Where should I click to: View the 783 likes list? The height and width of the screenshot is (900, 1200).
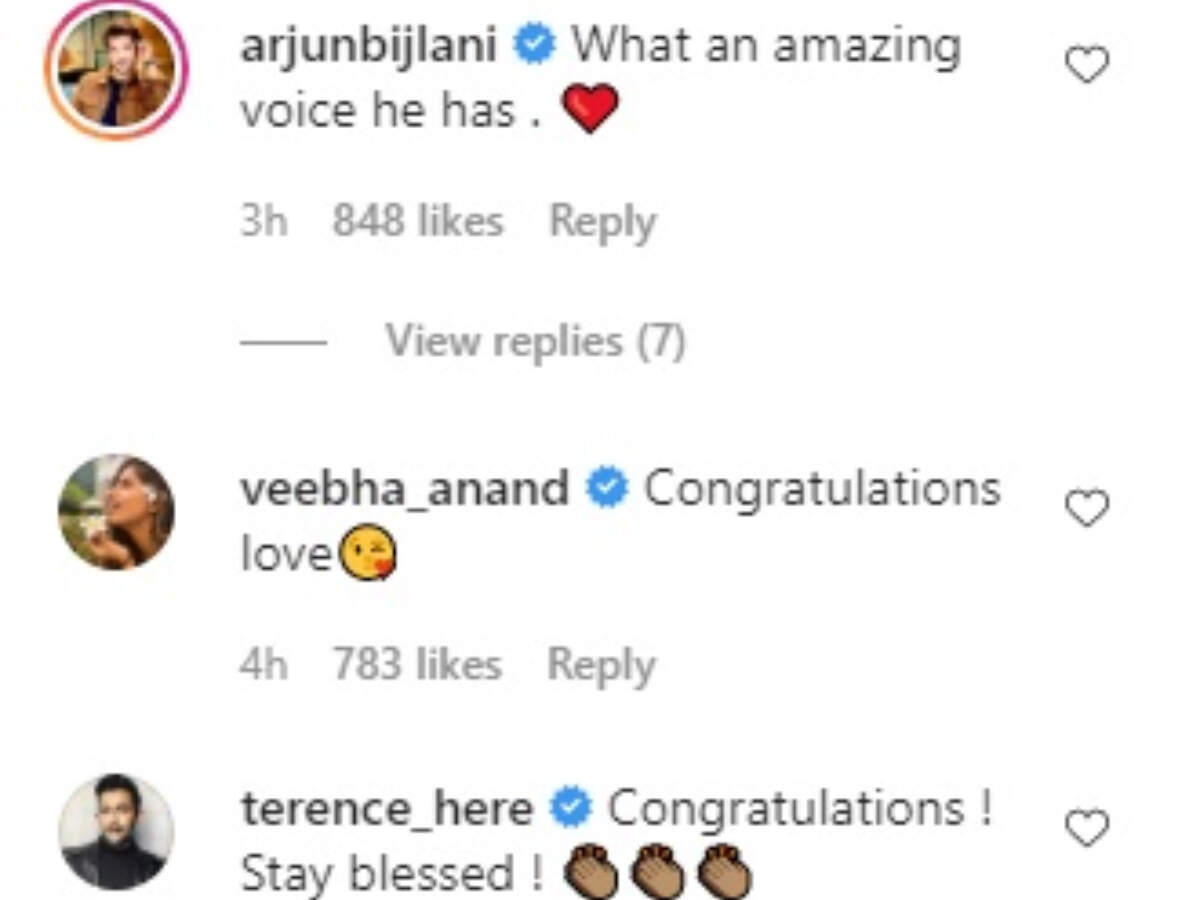(417, 665)
